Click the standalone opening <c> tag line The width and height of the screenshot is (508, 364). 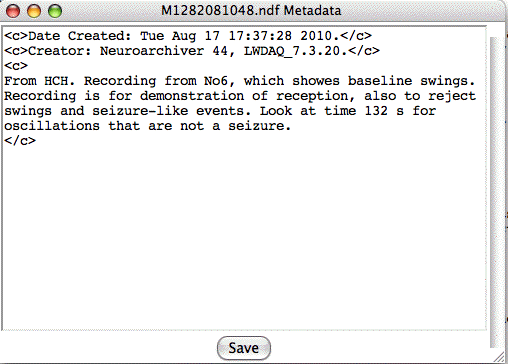[x=16, y=66]
